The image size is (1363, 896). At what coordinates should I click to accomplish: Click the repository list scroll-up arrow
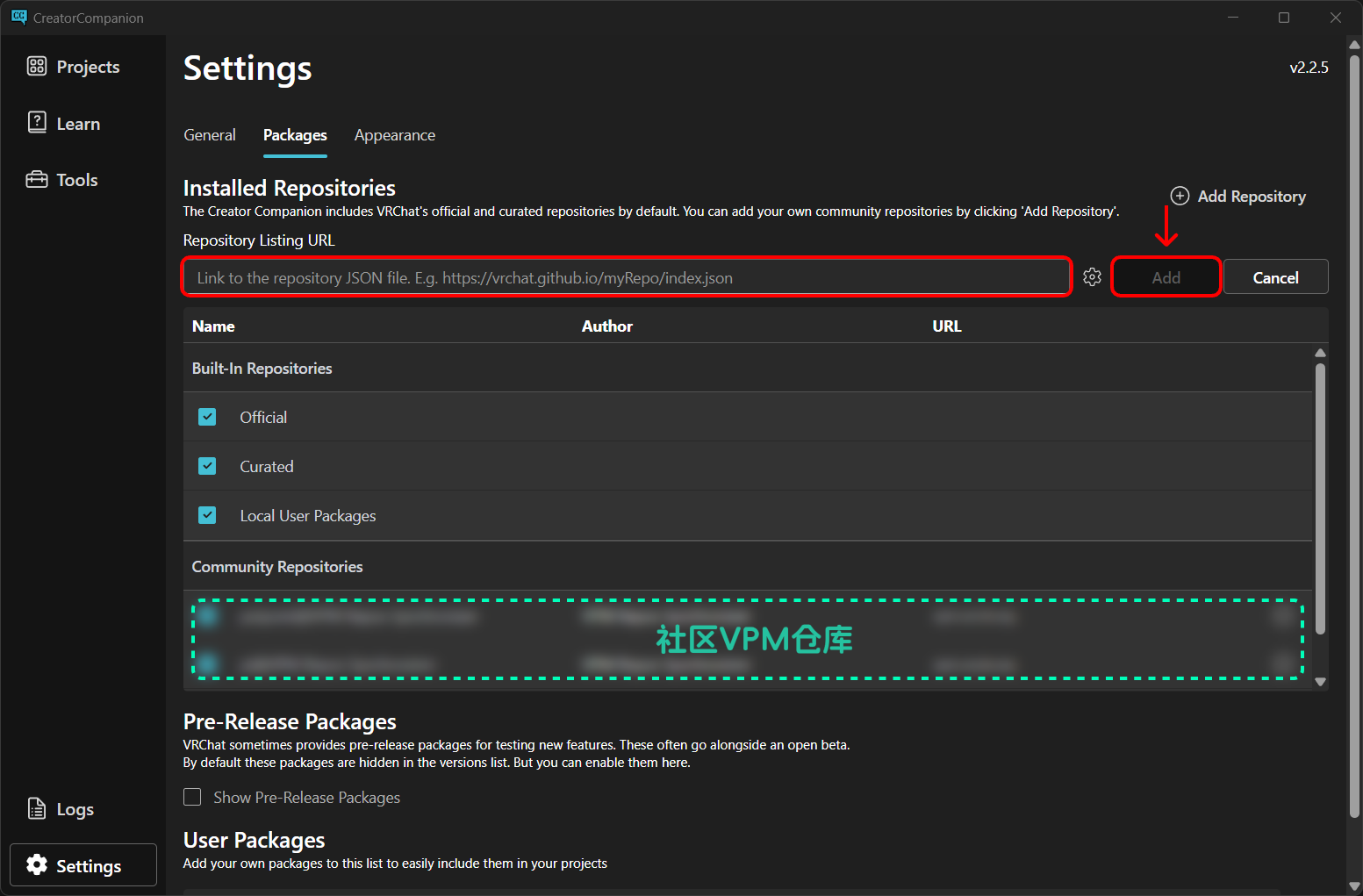tap(1320, 353)
